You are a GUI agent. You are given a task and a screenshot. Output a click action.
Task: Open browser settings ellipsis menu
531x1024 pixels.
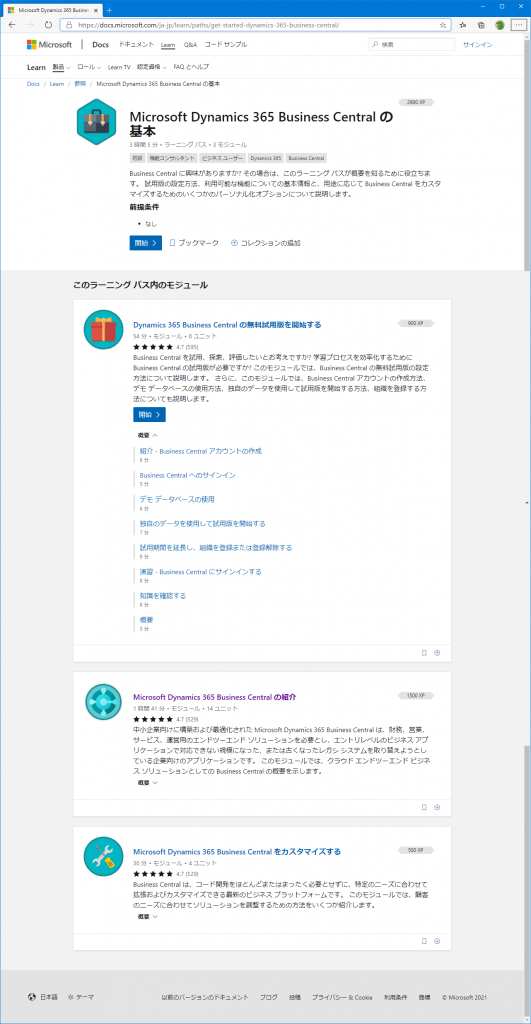click(519, 25)
